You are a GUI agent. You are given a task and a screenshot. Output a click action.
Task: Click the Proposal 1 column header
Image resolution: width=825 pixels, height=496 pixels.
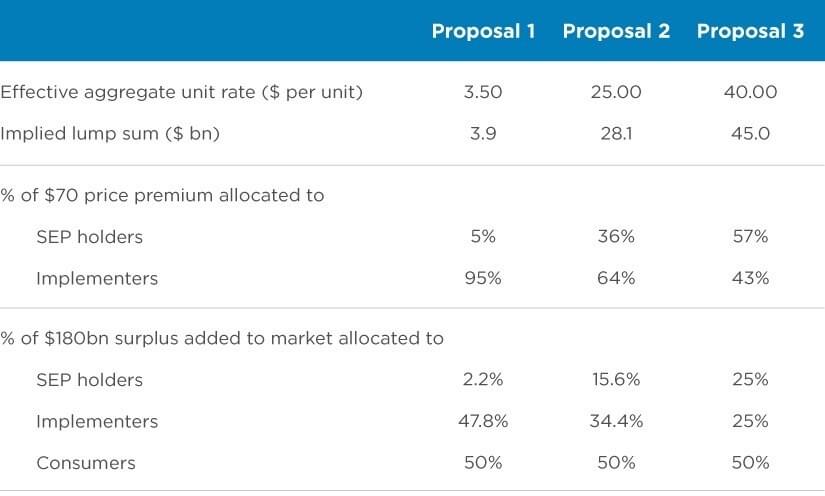(483, 31)
